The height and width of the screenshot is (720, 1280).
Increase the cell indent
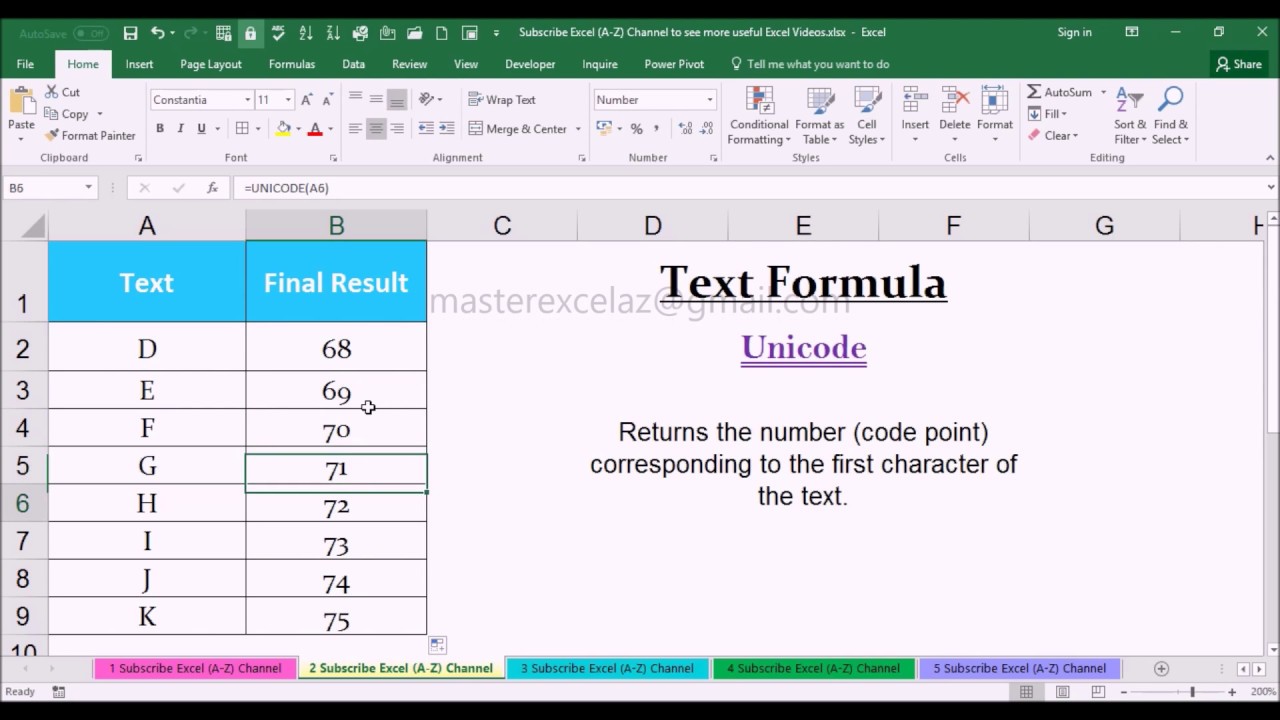click(x=446, y=129)
